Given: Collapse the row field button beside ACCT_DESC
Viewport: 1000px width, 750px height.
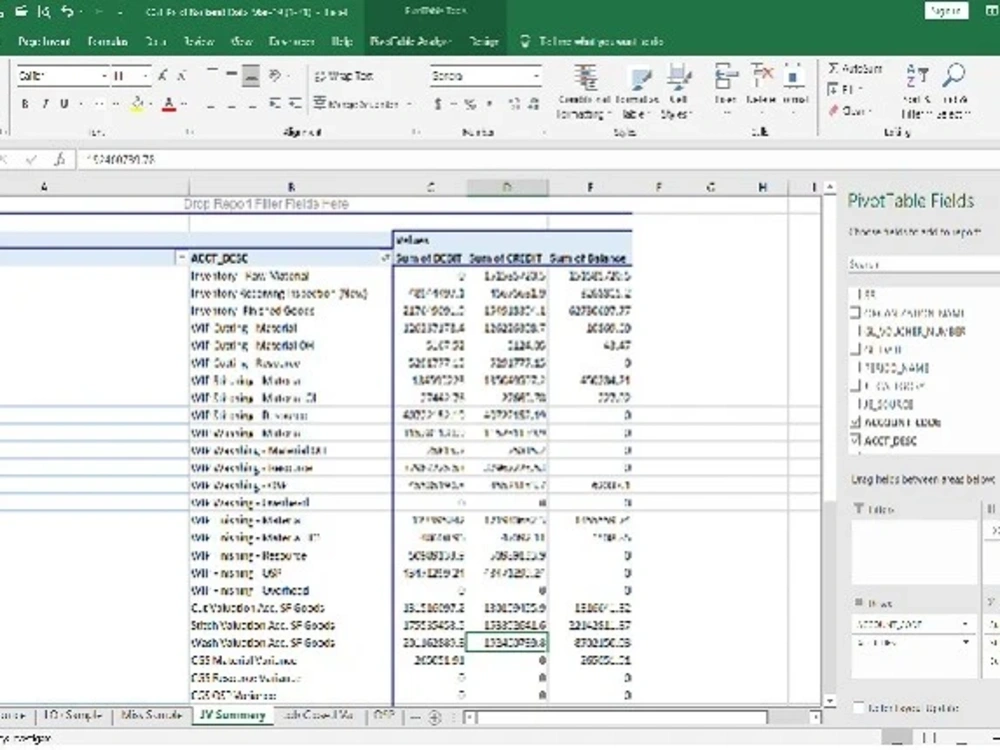Looking at the screenshot, I should (x=181, y=258).
